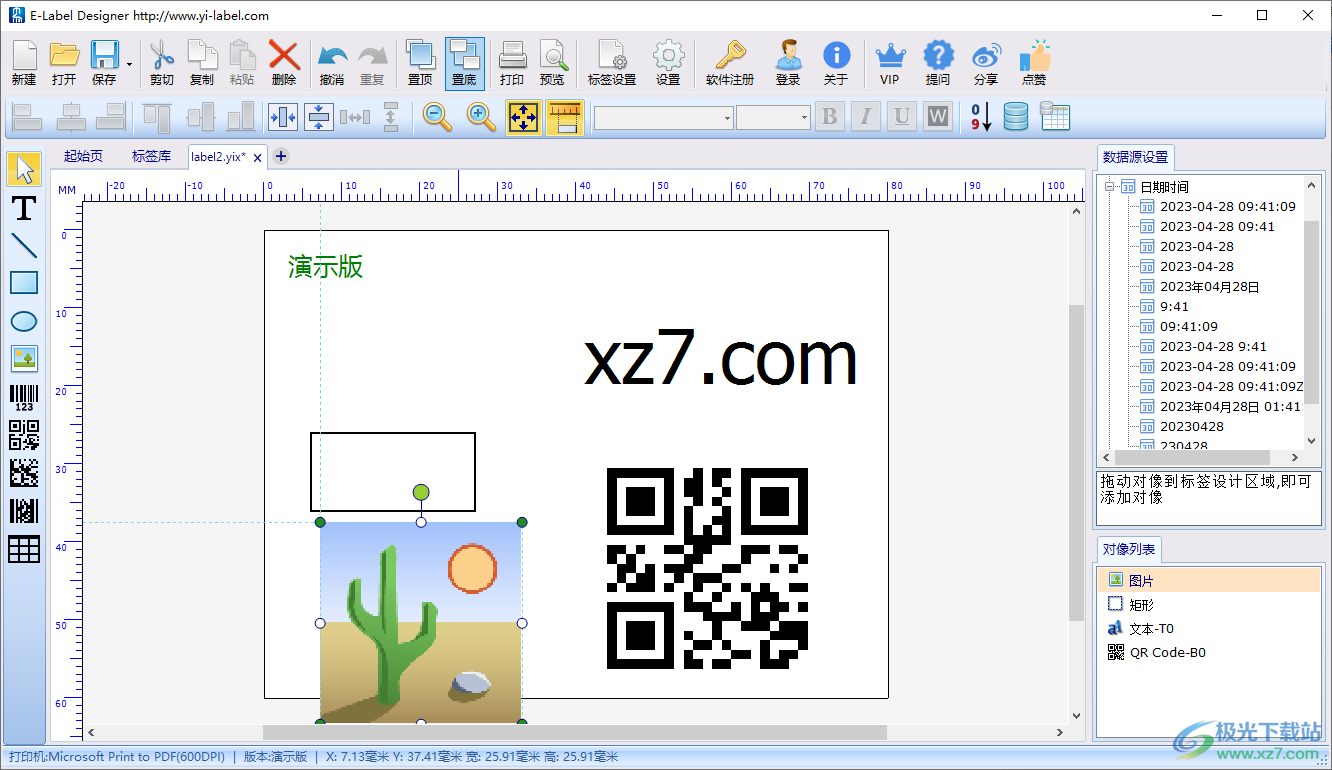
Task: Open the font size combo box
Action: click(774, 118)
